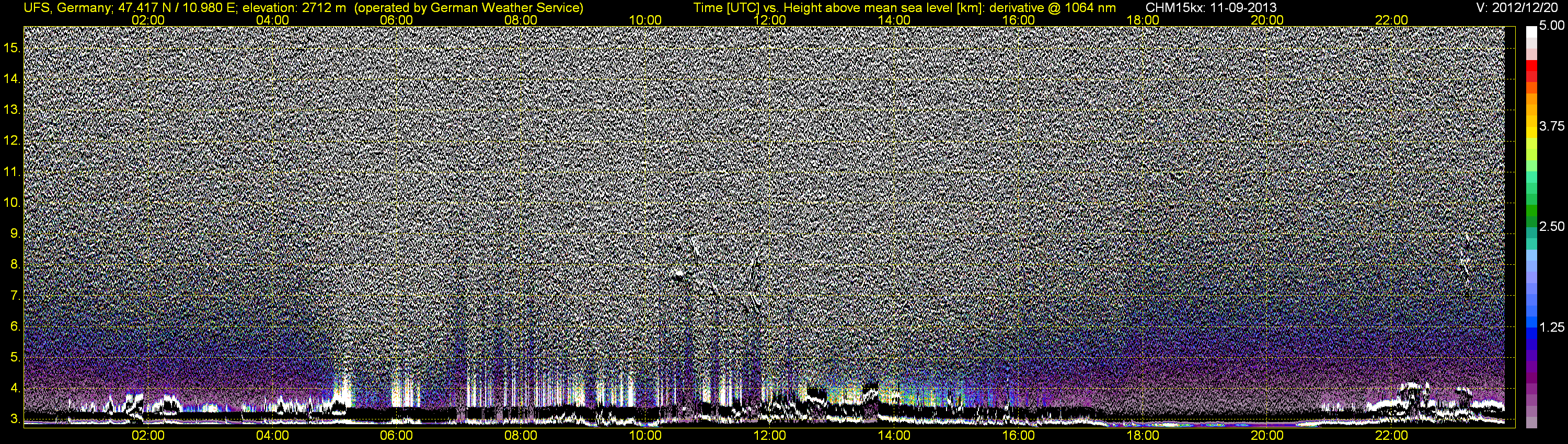Pick the white top band of the colorbar

[x=1531, y=32]
